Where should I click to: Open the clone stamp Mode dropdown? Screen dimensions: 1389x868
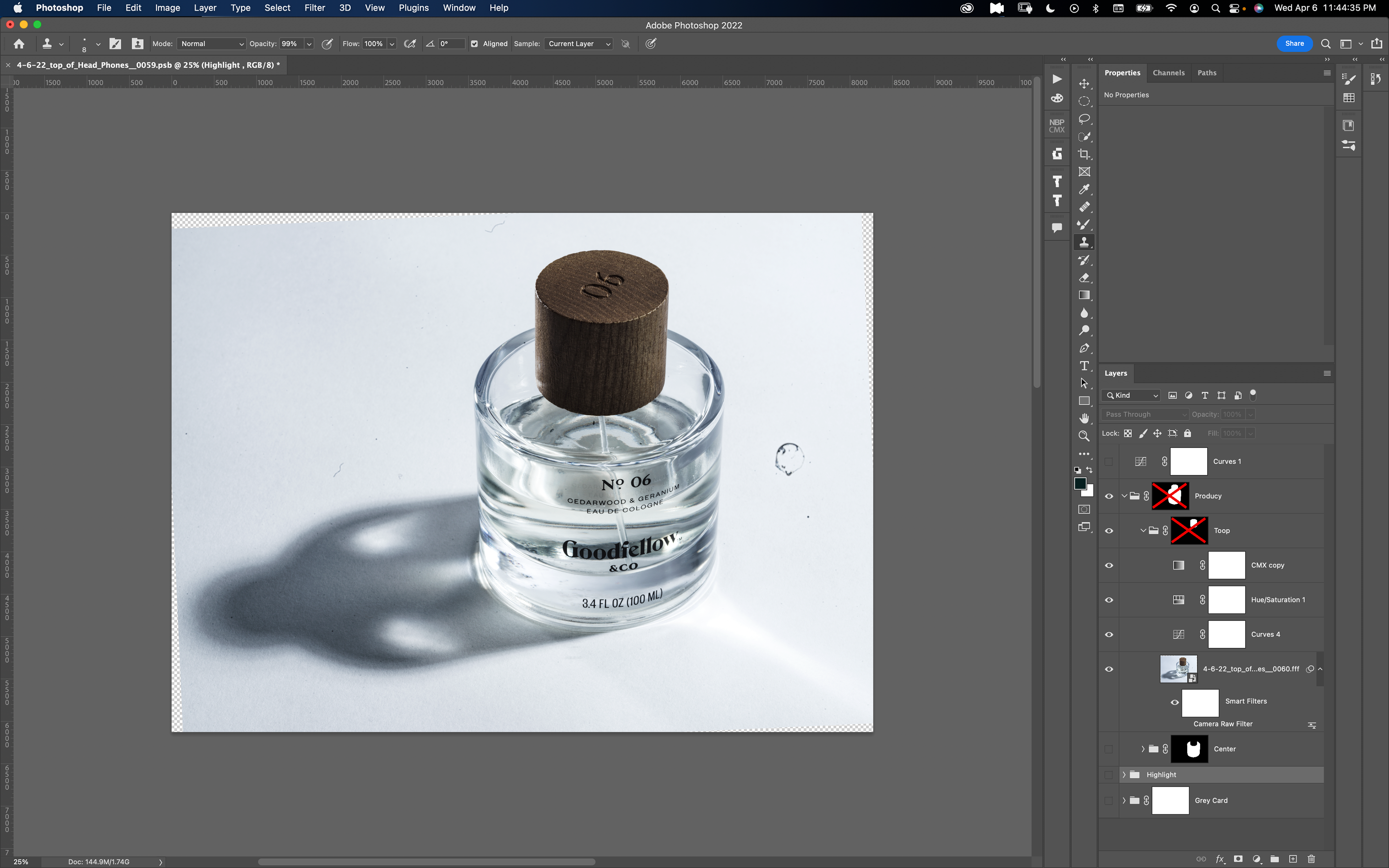coord(211,44)
